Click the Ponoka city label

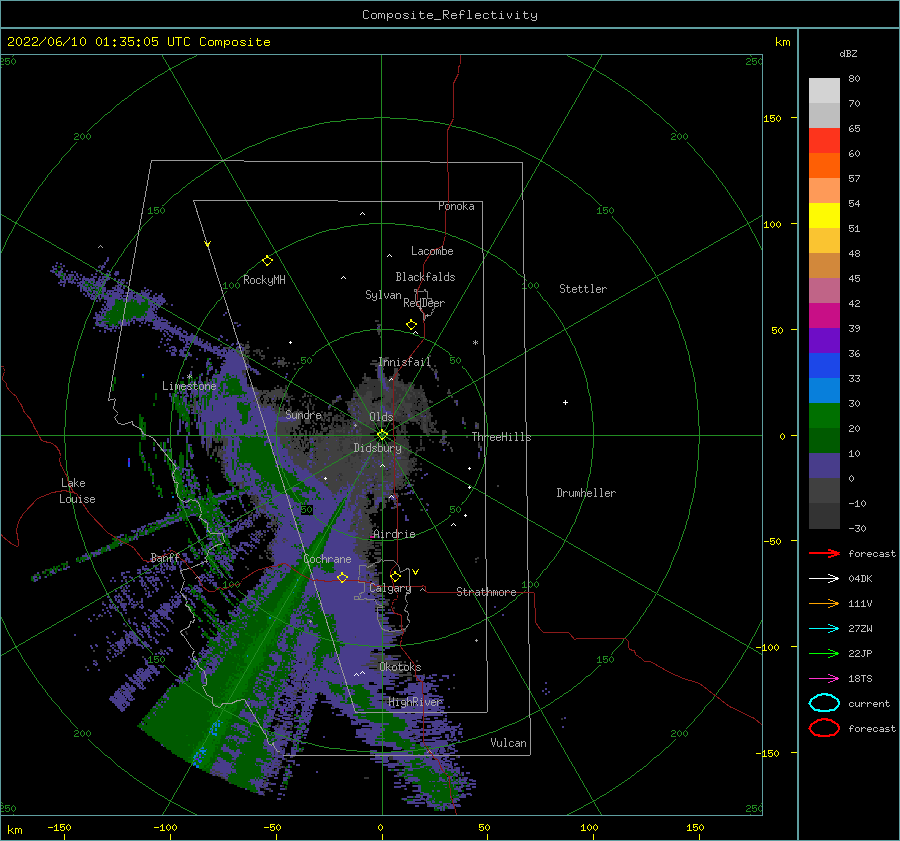[456, 206]
